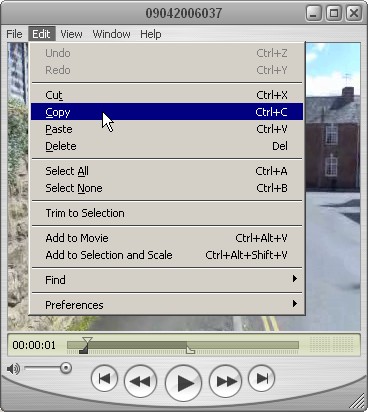This screenshot has width=368, height=412.
Task: Click the 00:00:01 time display
Action: pos(34,345)
